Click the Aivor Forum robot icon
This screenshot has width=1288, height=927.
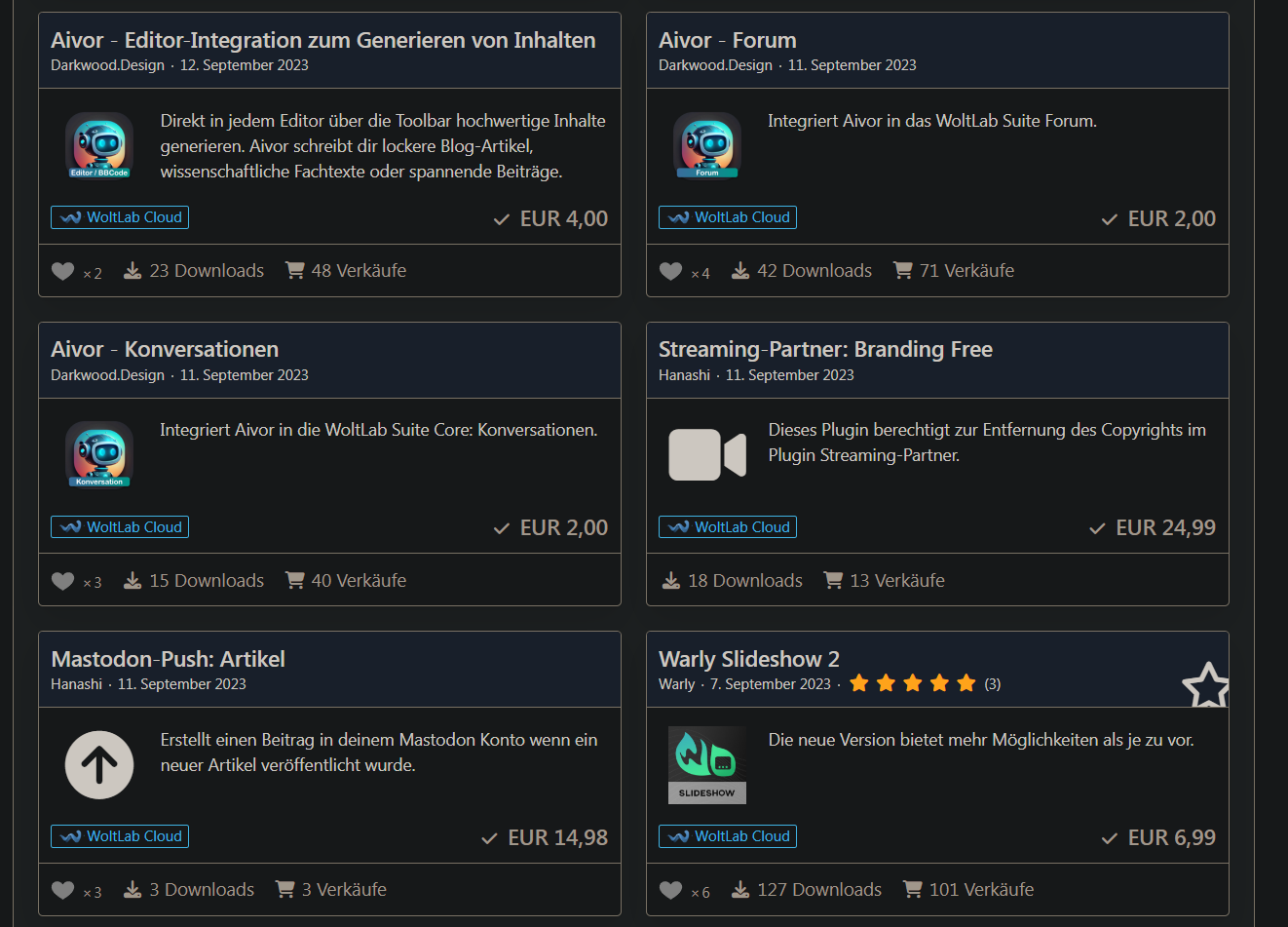(706, 145)
